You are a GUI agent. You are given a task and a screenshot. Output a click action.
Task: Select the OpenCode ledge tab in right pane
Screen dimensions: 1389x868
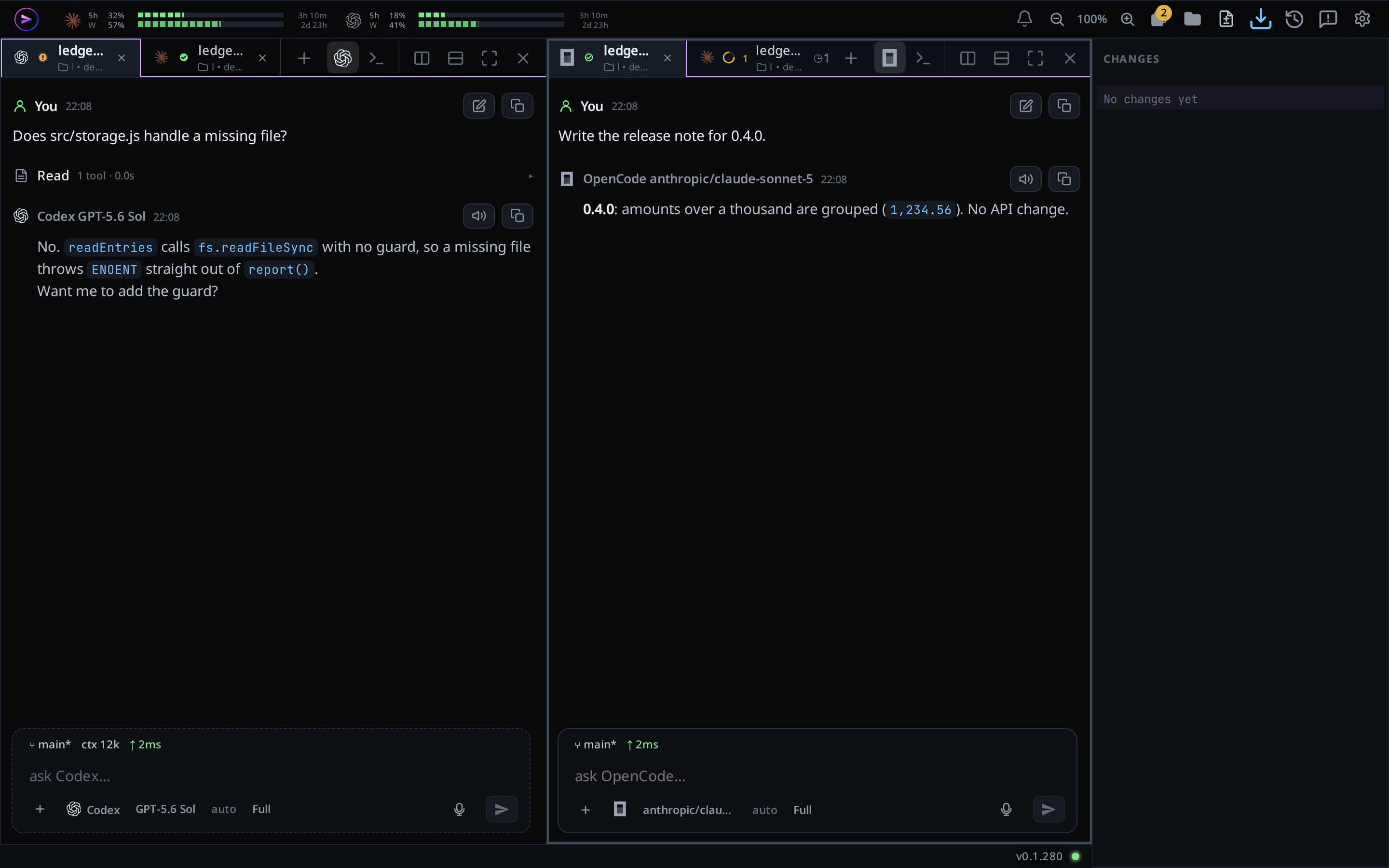[x=617, y=58]
